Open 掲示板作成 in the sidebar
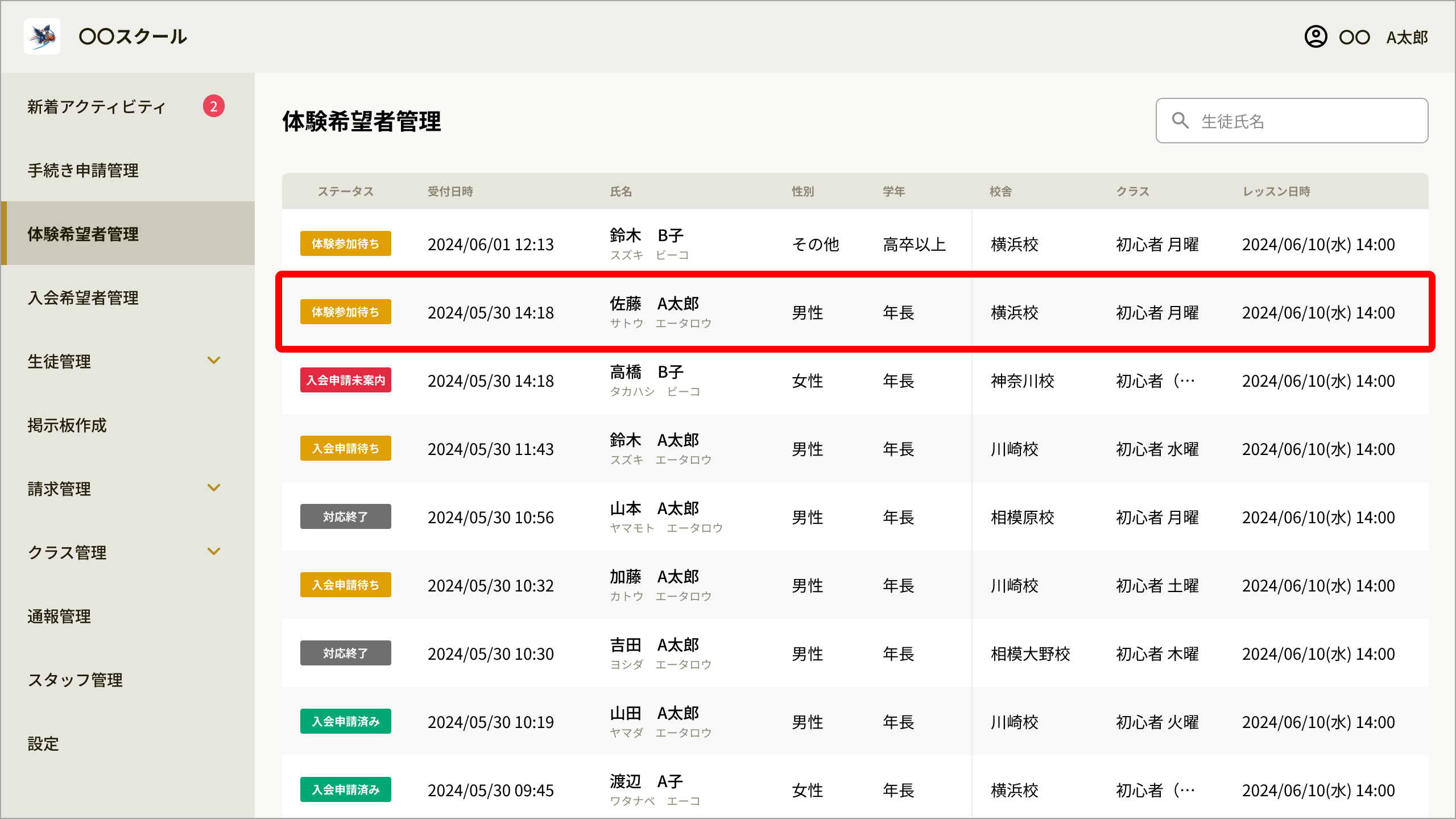This screenshot has width=1456, height=819. coord(128,425)
